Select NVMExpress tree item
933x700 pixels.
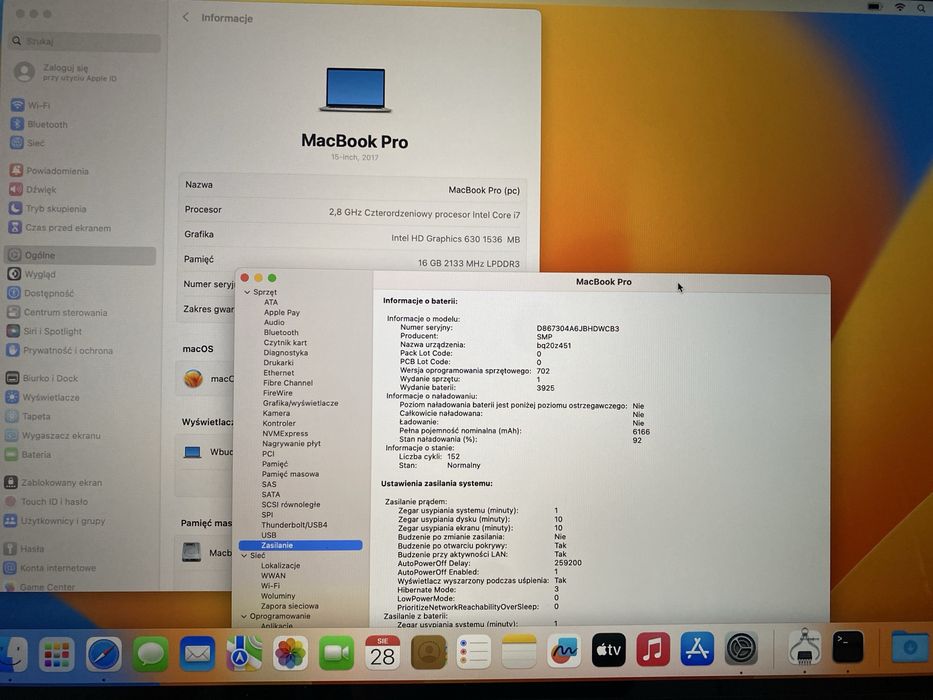tap(285, 433)
